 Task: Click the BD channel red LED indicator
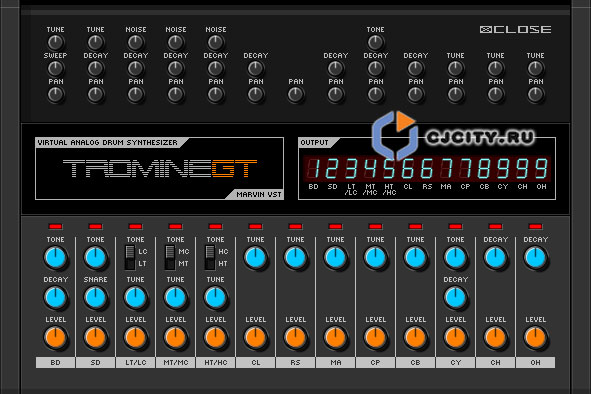[x=55, y=226]
